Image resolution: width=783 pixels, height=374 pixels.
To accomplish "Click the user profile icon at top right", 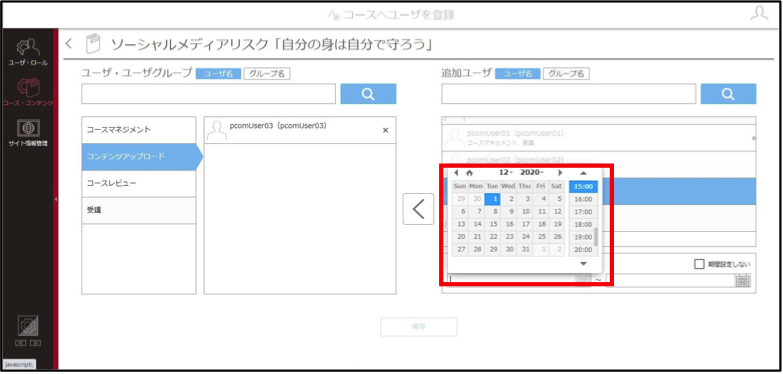I will click(x=759, y=14).
